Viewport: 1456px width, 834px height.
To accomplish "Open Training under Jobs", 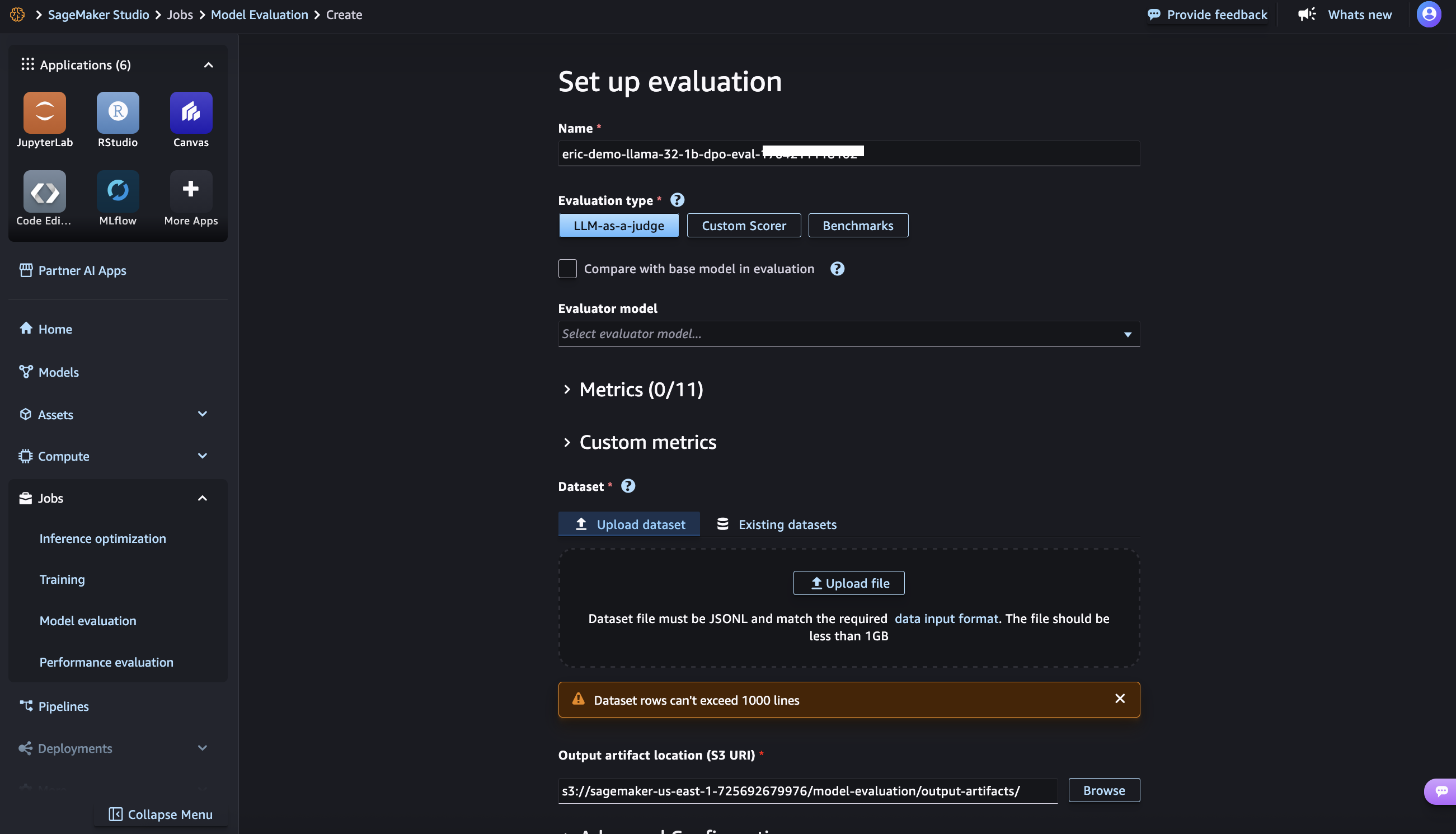I will coord(62,580).
